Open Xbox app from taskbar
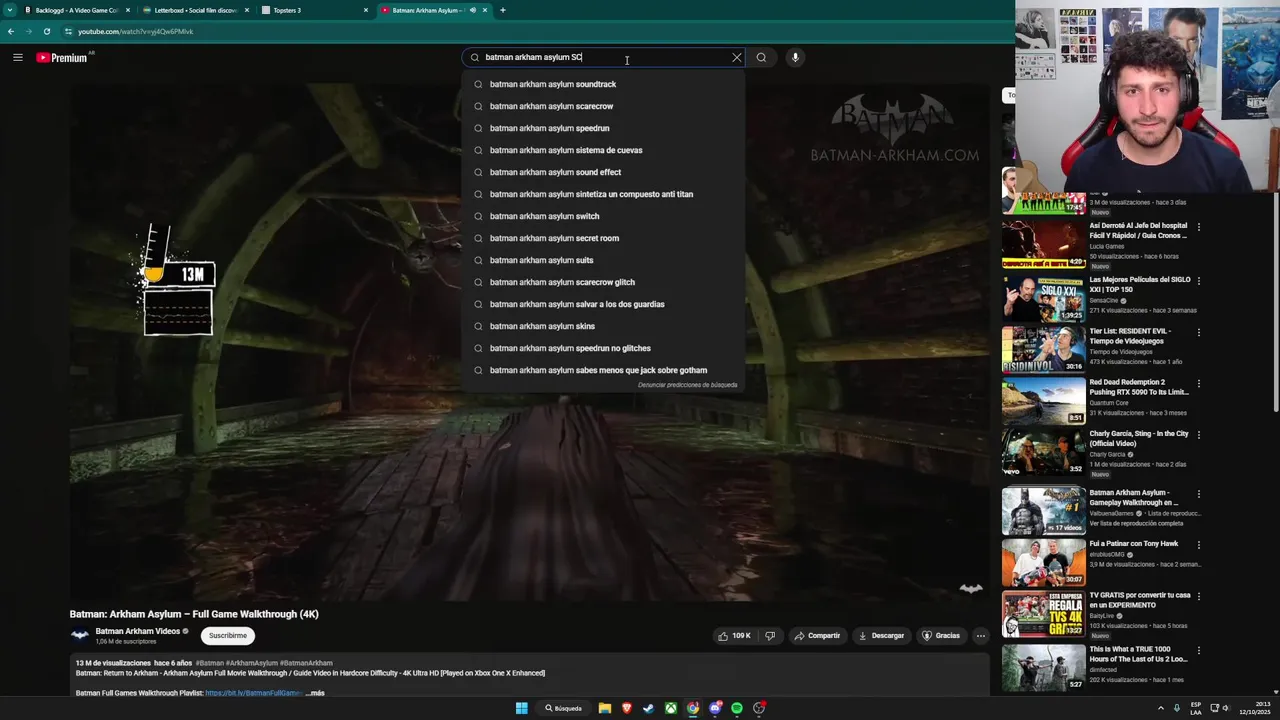This screenshot has width=1280, height=720. click(x=671, y=708)
